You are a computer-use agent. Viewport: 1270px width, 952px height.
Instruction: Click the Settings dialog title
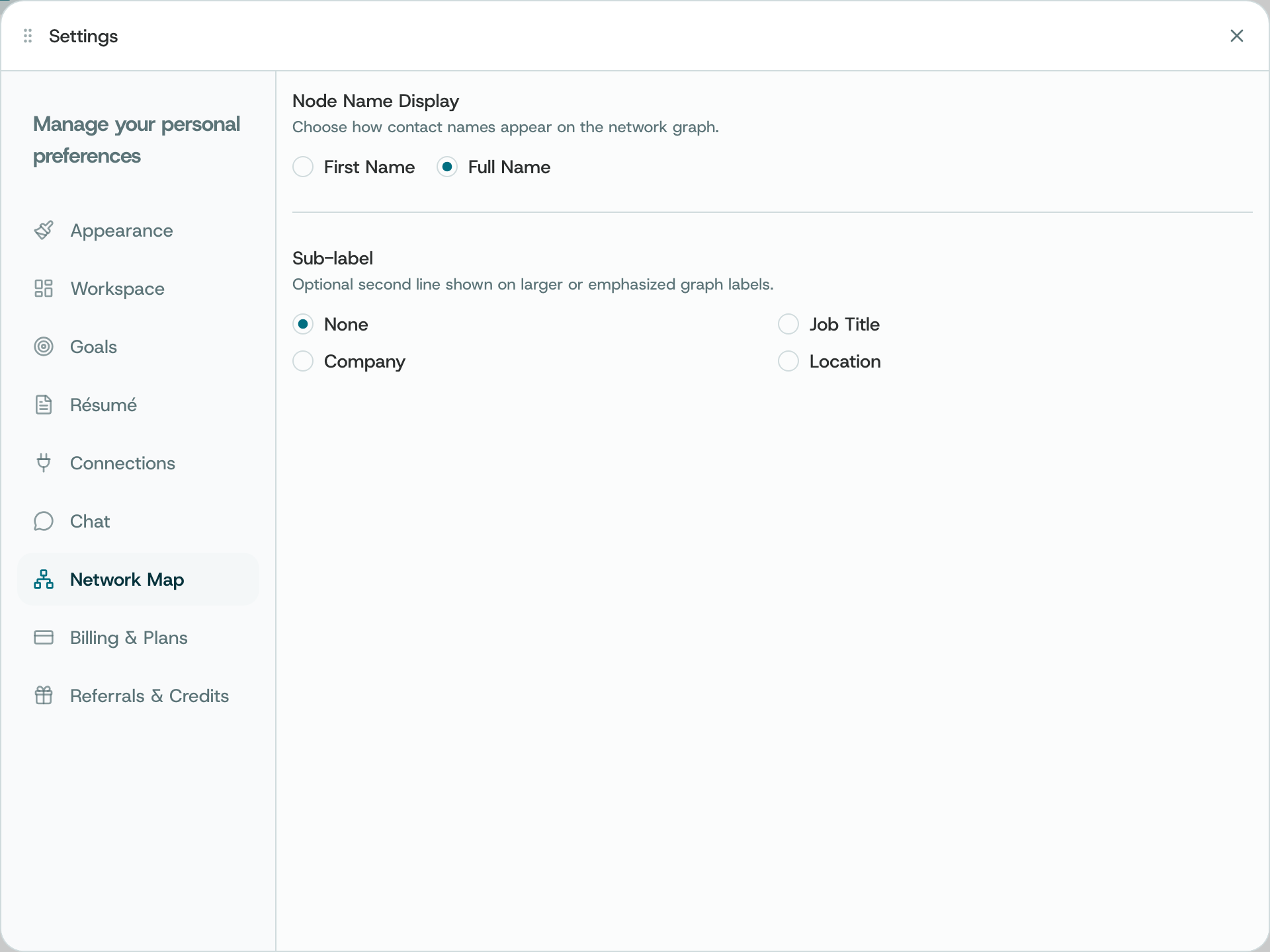coord(83,36)
